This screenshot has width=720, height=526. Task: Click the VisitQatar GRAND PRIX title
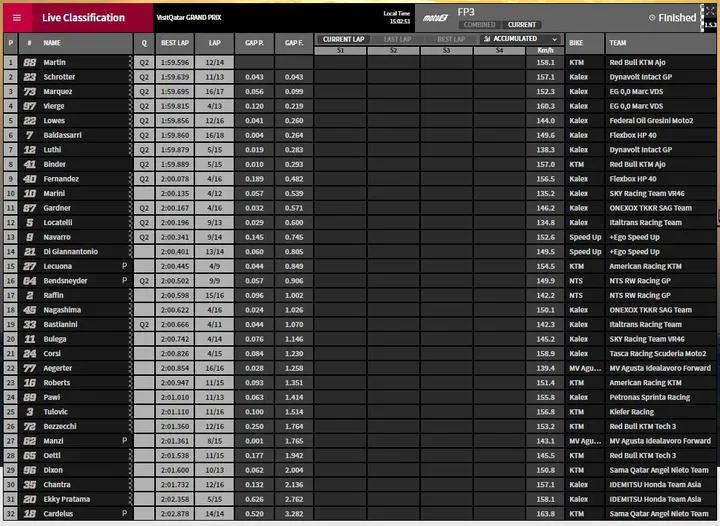coord(189,18)
